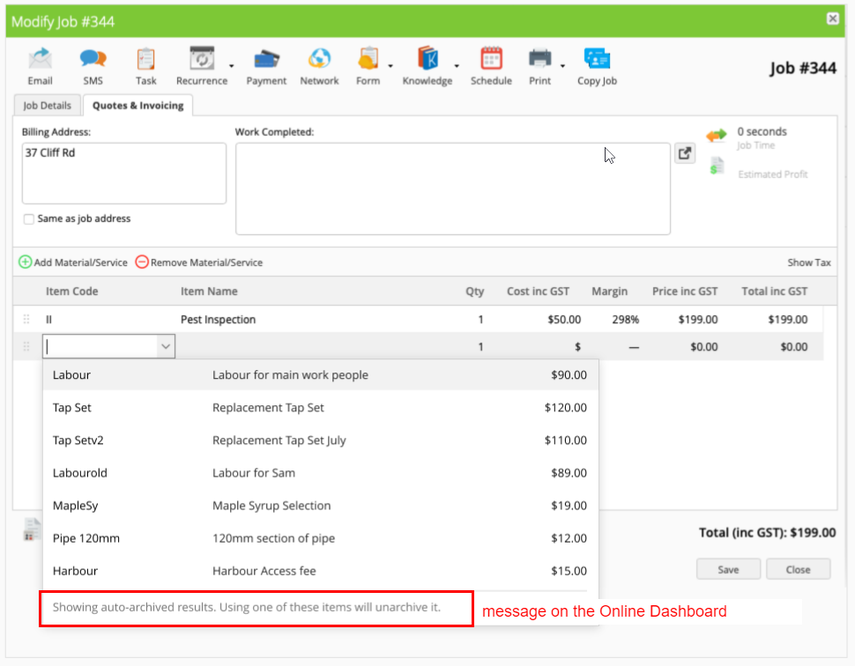
Task: Open the Schedule calendar icon
Action: tap(491, 58)
